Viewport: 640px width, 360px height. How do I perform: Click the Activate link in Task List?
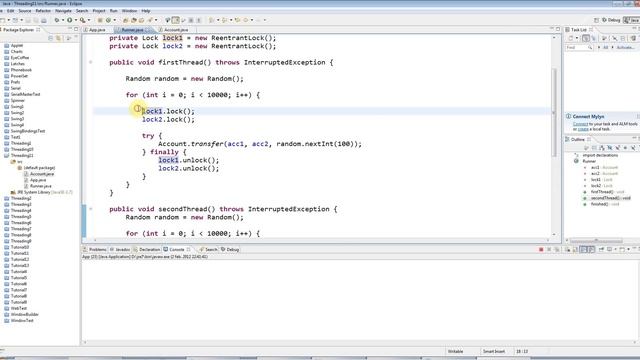625,47
